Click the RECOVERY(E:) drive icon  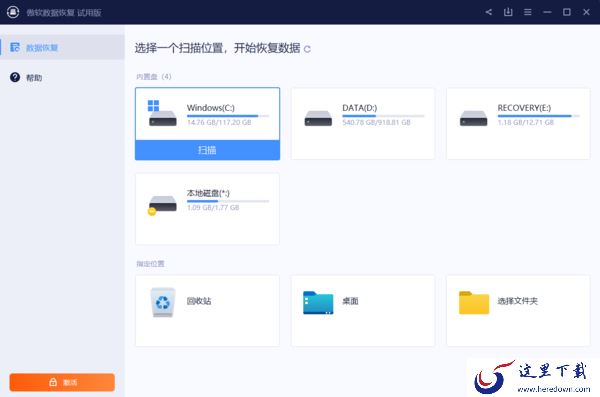pos(473,118)
